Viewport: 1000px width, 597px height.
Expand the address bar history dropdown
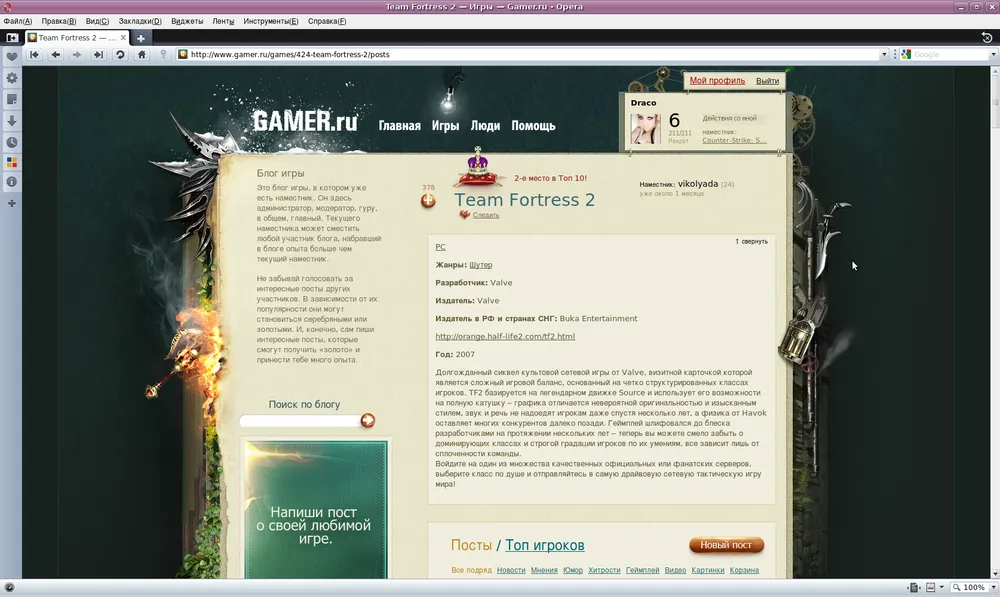coord(884,55)
